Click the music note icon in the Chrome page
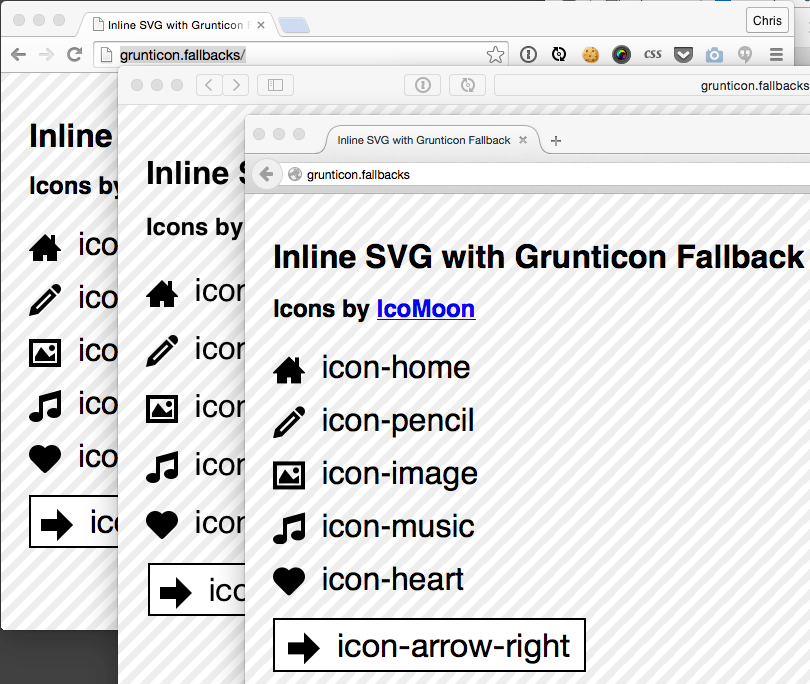Screen dimensions: 810x684 (45, 406)
